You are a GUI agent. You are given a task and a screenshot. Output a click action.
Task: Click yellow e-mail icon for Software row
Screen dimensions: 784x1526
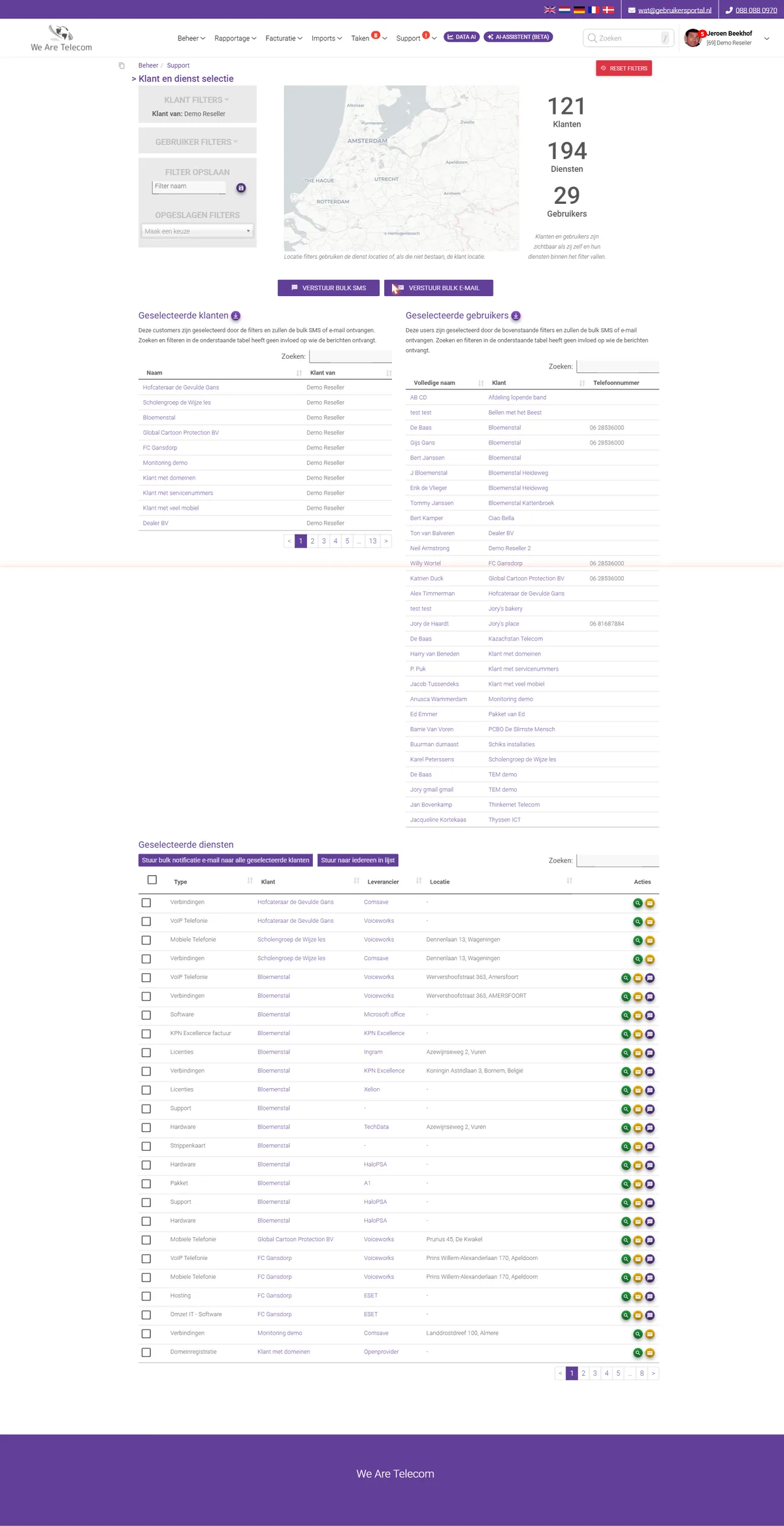point(638,1016)
